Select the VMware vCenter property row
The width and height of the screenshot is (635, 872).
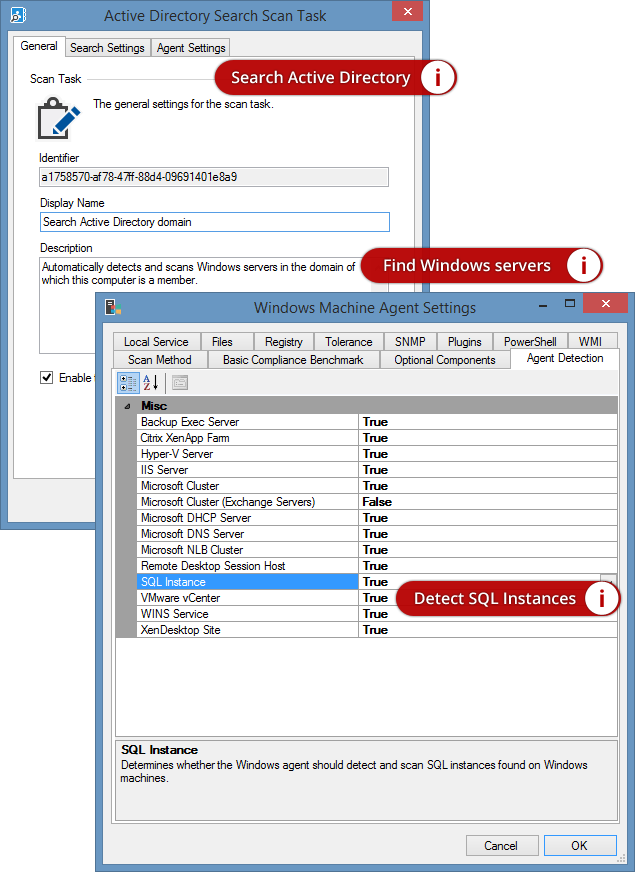click(x=247, y=598)
